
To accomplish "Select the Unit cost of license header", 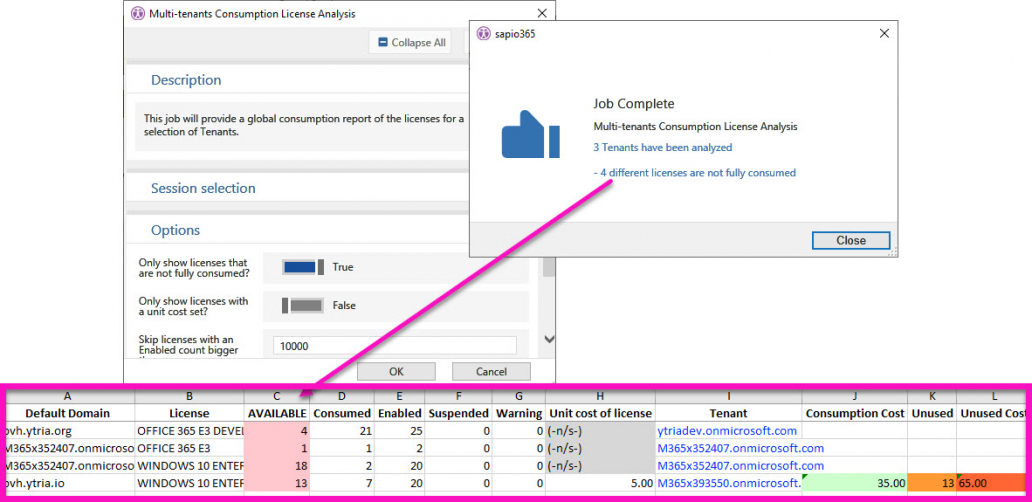I will pyautogui.click(x=600, y=413).
